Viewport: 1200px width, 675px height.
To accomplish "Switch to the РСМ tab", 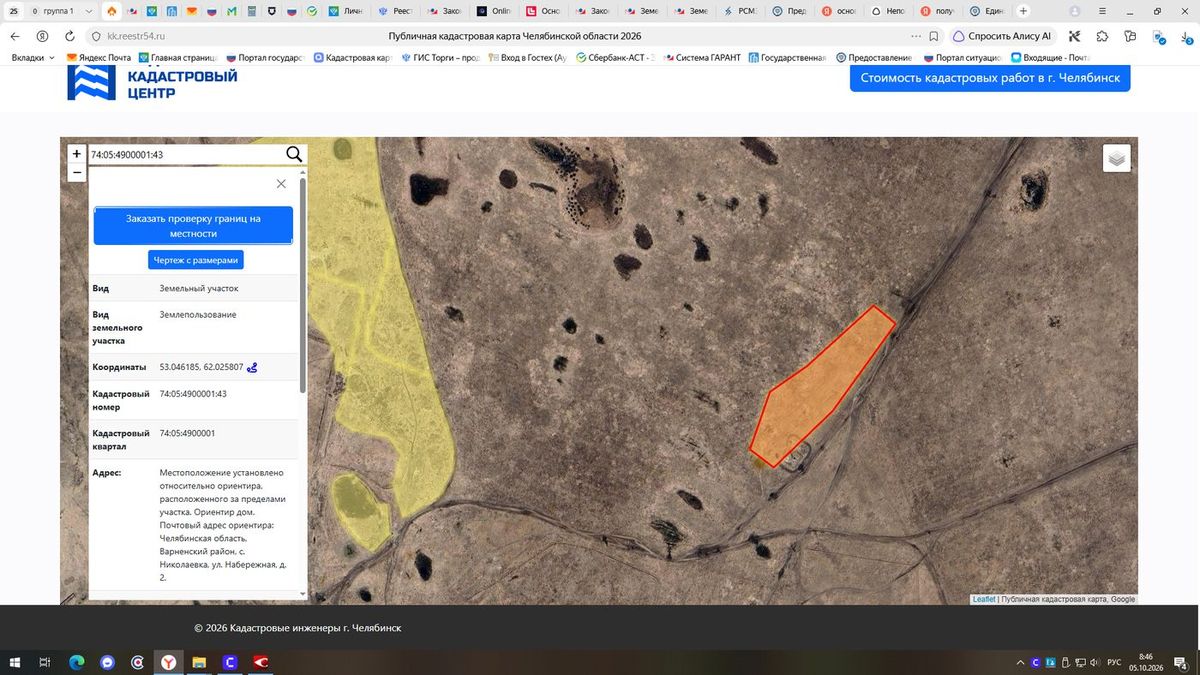I will pyautogui.click(x=741, y=11).
